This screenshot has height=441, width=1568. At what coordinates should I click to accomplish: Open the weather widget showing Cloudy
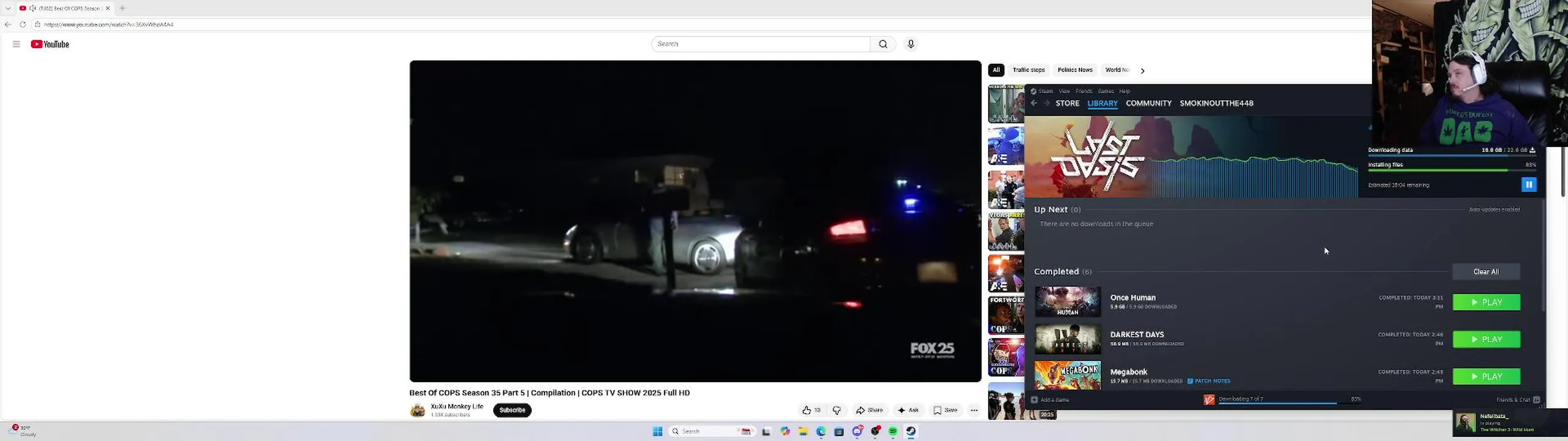(x=23, y=431)
